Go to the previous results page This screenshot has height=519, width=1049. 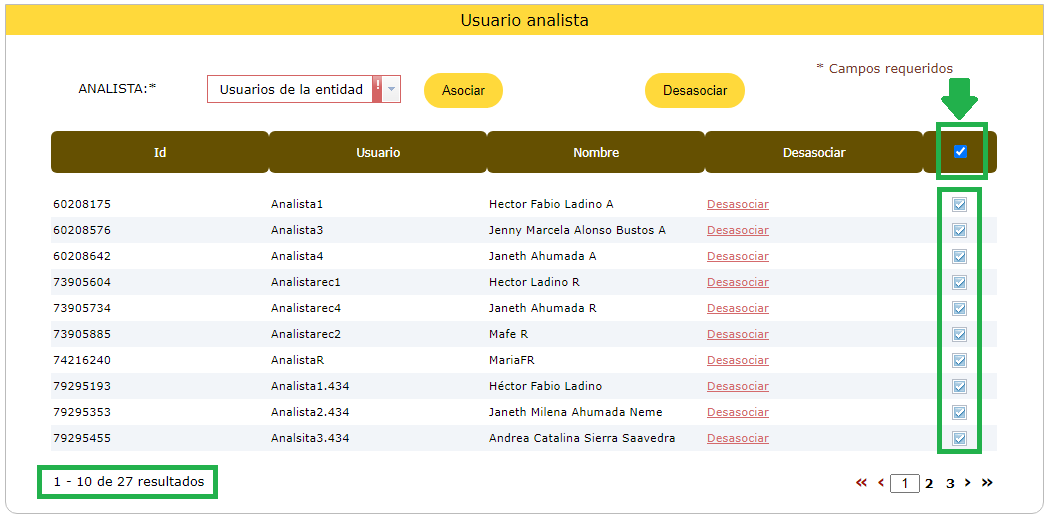[x=881, y=483]
